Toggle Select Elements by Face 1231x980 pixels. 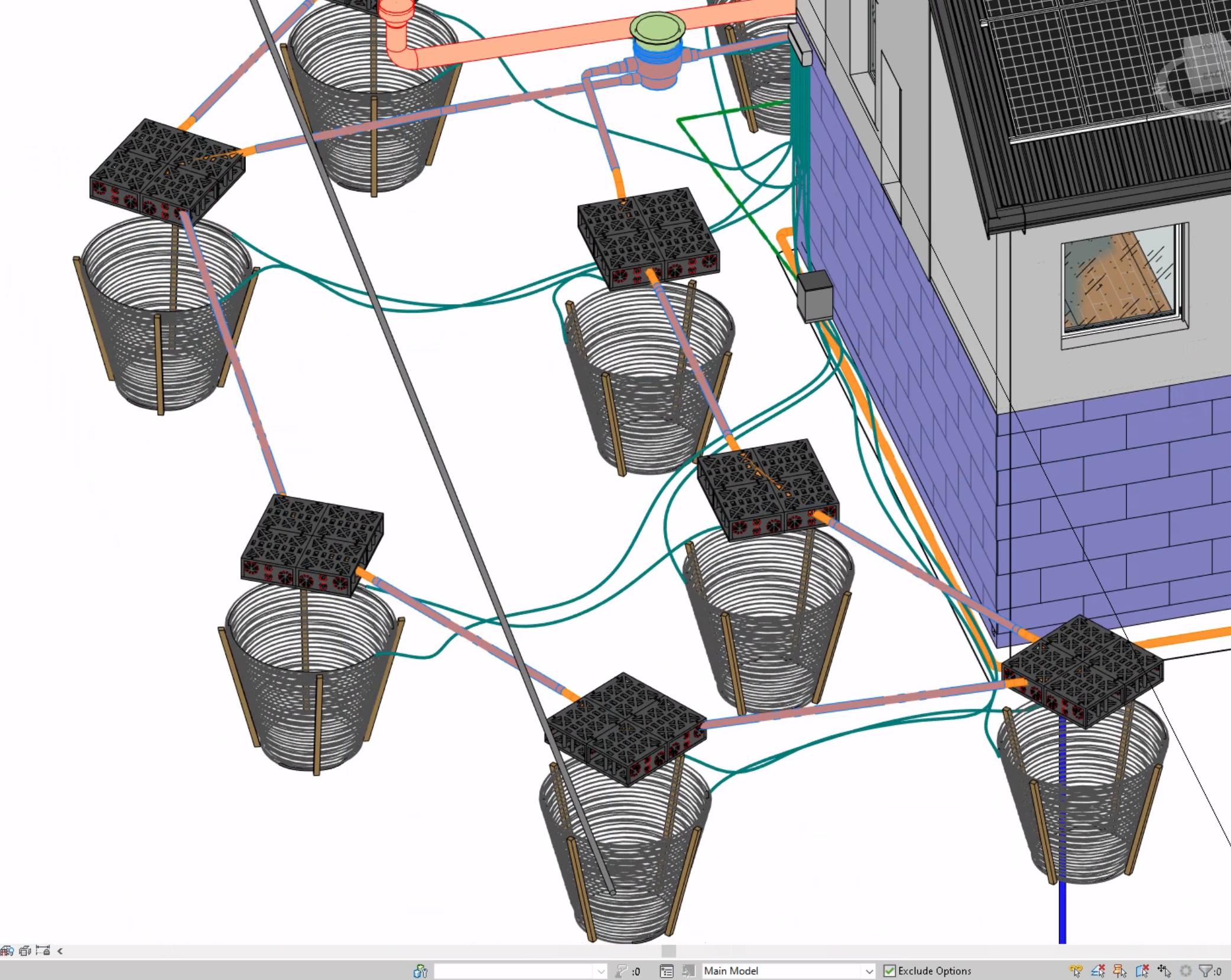pyautogui.click(x=1142, y=971)
